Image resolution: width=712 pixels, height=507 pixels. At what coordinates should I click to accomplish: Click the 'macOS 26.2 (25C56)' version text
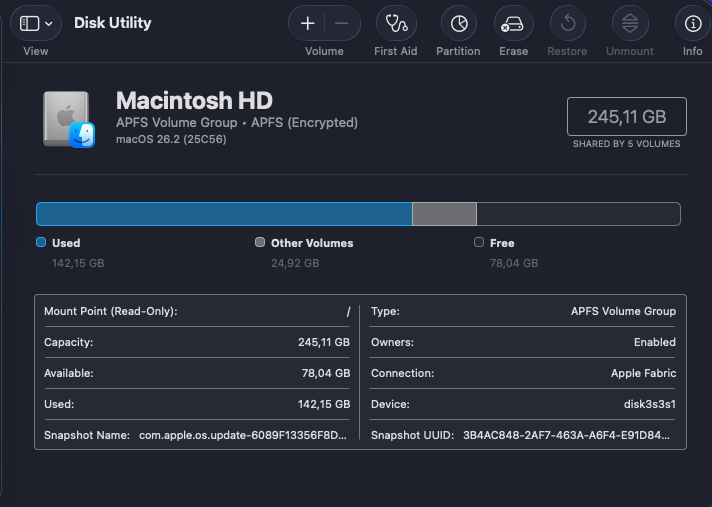171,139
